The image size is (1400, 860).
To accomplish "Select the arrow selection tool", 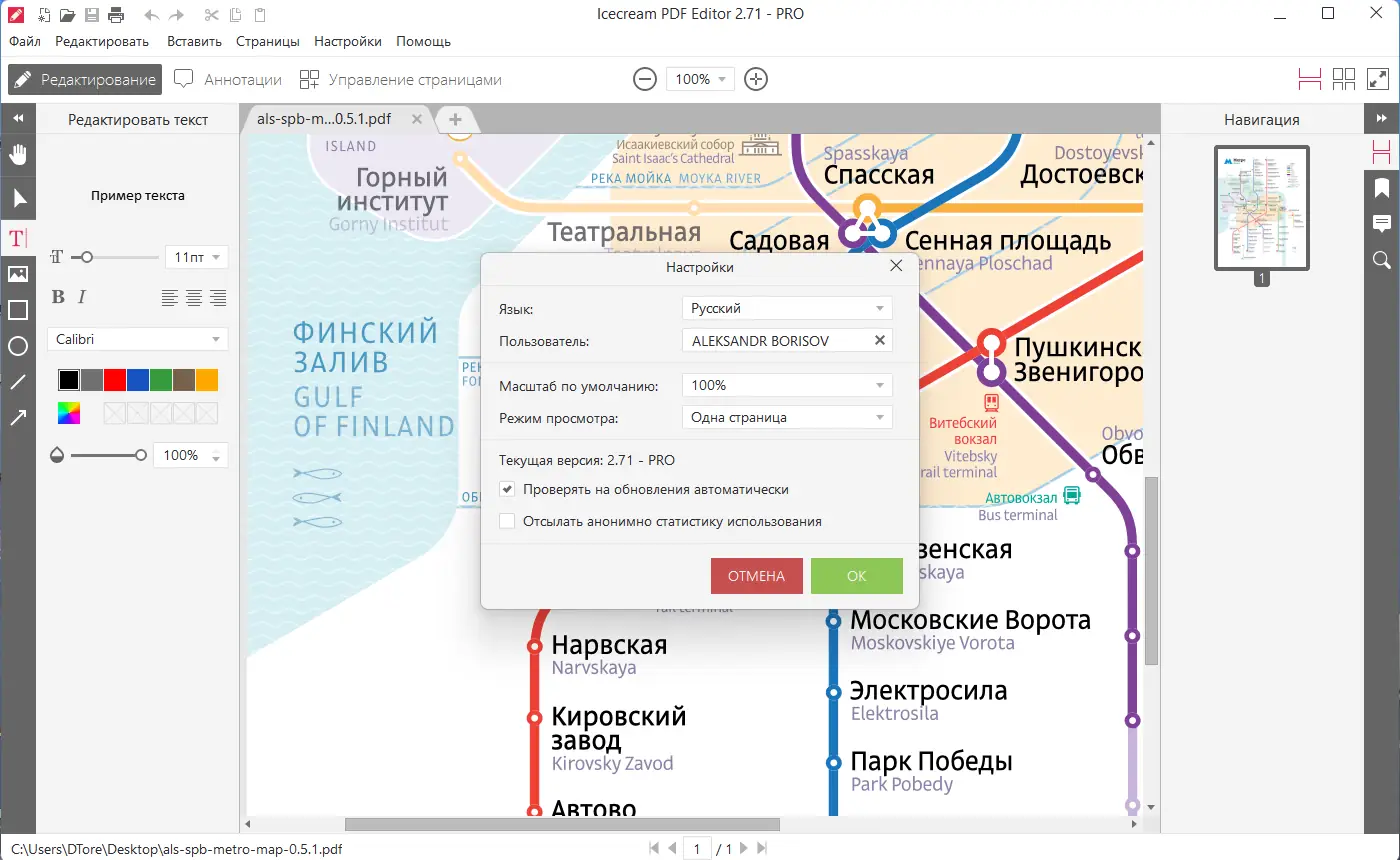I will 17,197.
